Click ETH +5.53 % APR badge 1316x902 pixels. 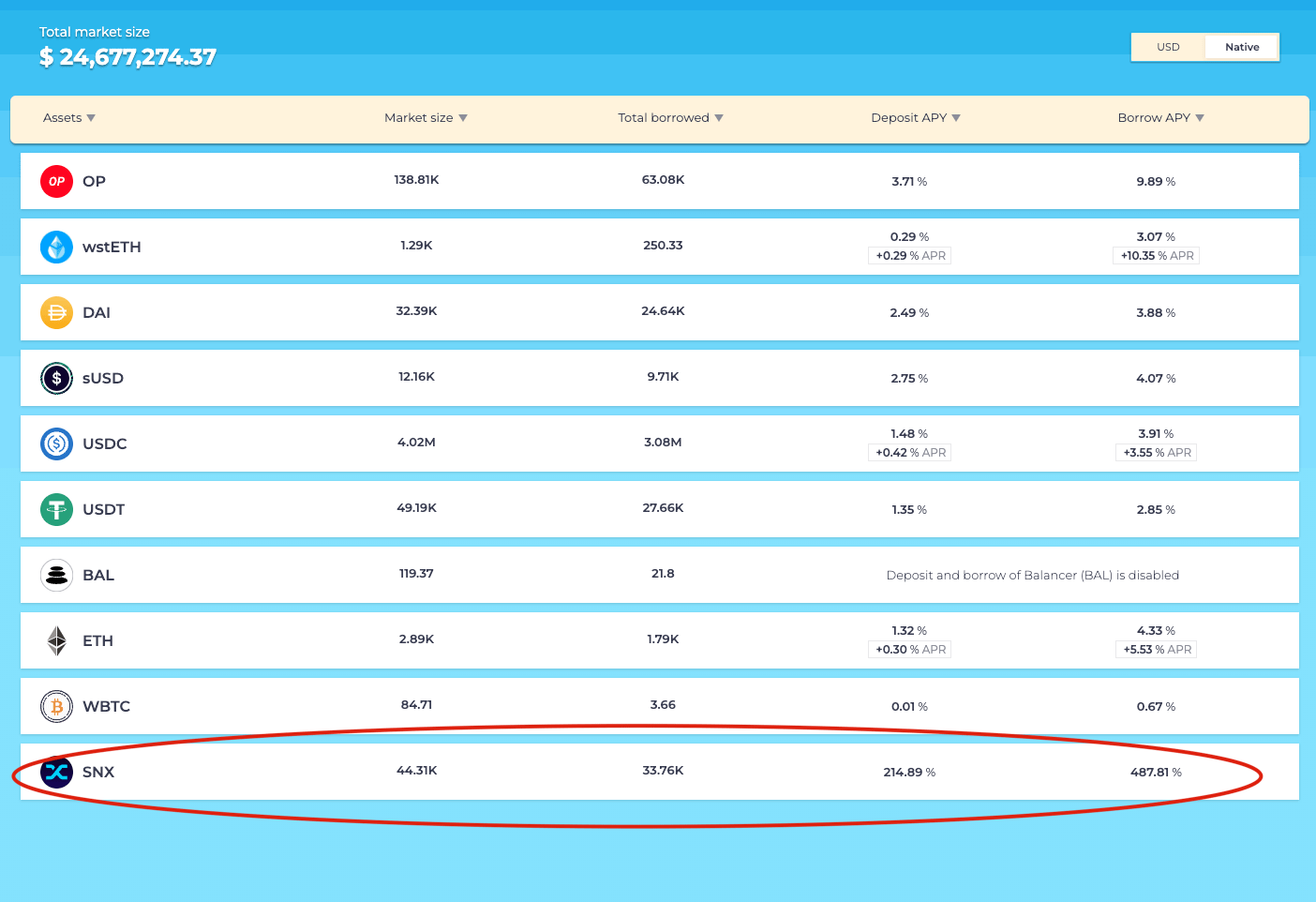[1157, 649]
